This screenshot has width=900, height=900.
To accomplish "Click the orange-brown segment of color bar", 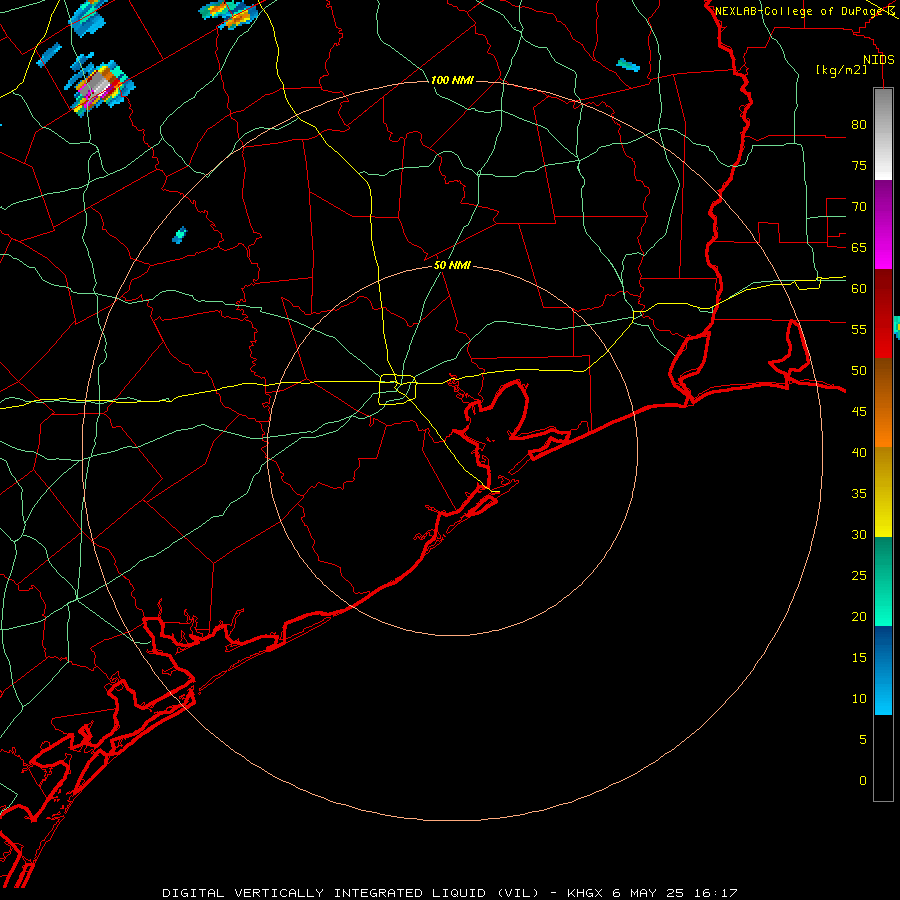I will [883, 402].
